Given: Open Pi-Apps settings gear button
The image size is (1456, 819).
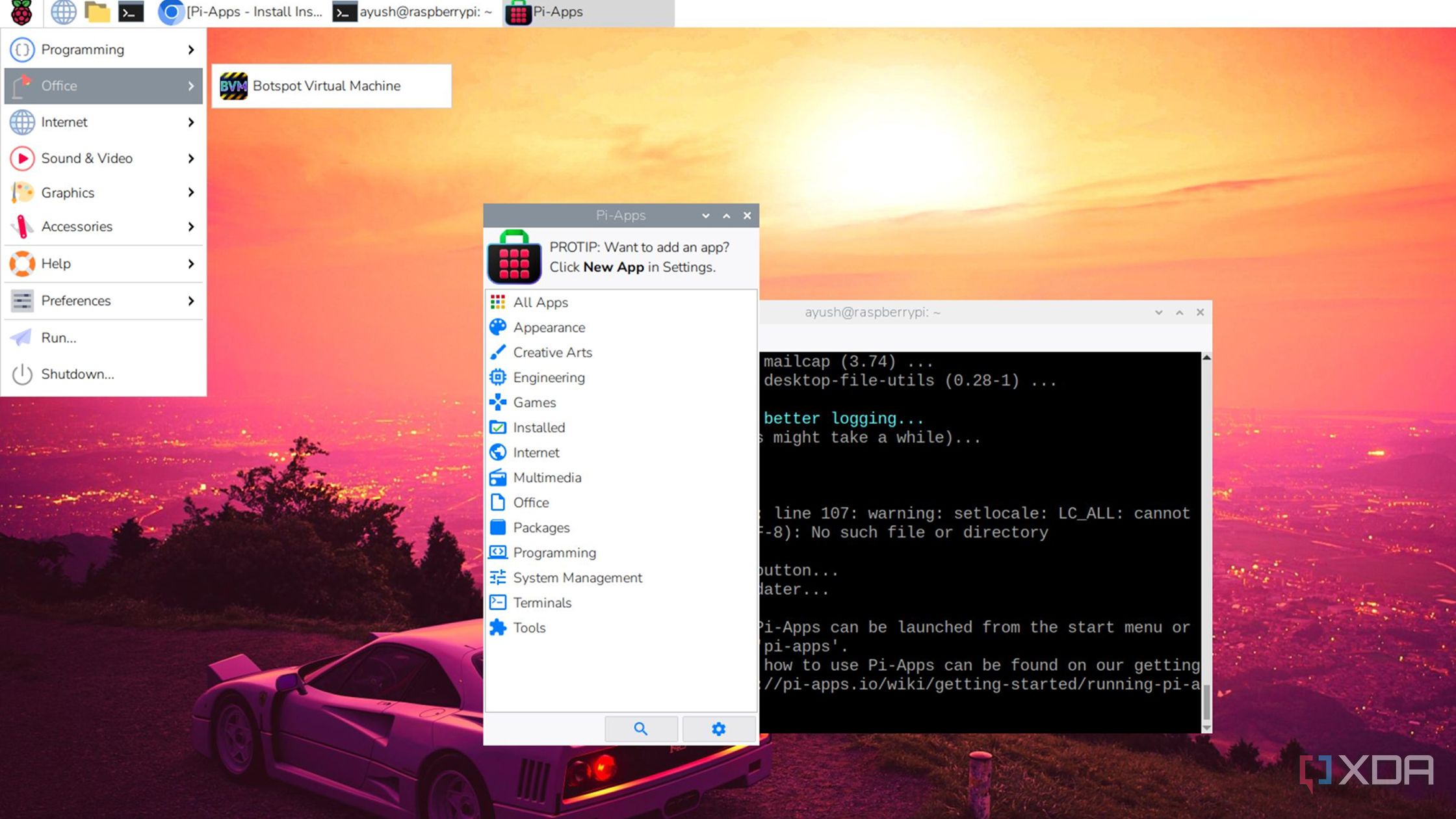Looking at the screenshot, I should point(718,729).
